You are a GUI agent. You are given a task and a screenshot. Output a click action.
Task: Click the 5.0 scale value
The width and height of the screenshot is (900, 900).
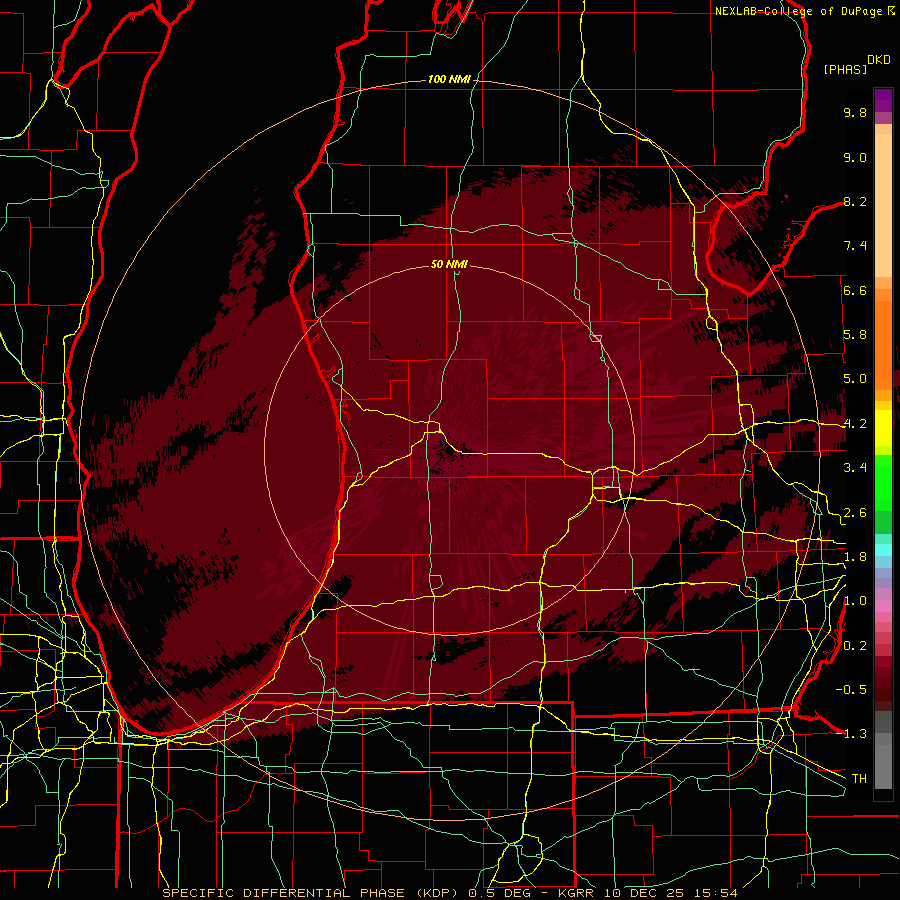pyautogui.click(x=855, y=379)
